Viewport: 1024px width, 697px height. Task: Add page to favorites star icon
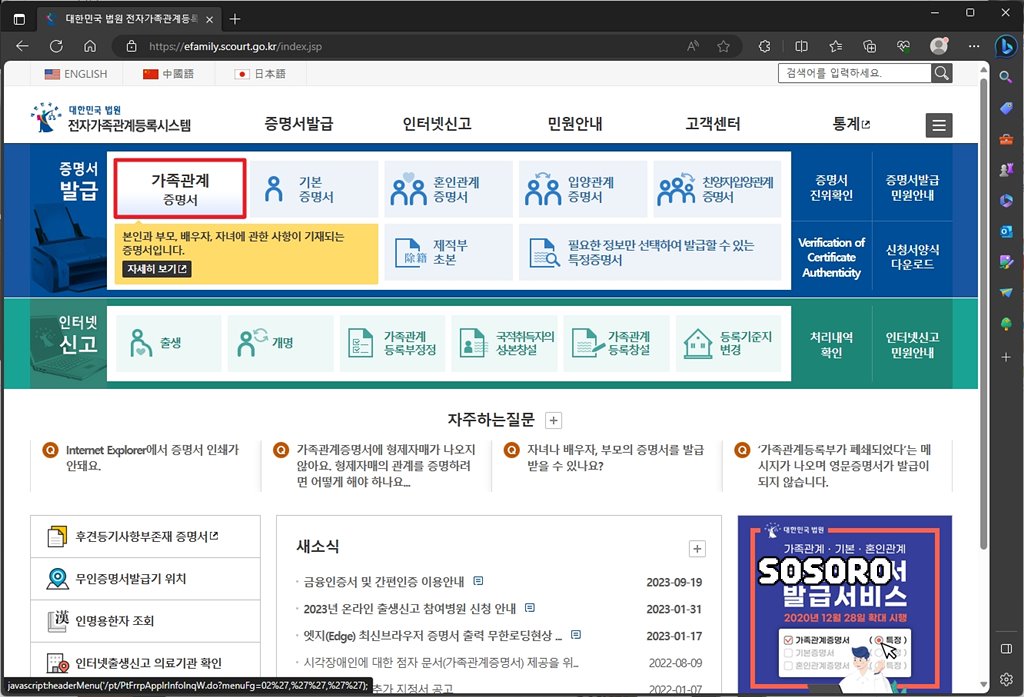[x=723, y=46]
